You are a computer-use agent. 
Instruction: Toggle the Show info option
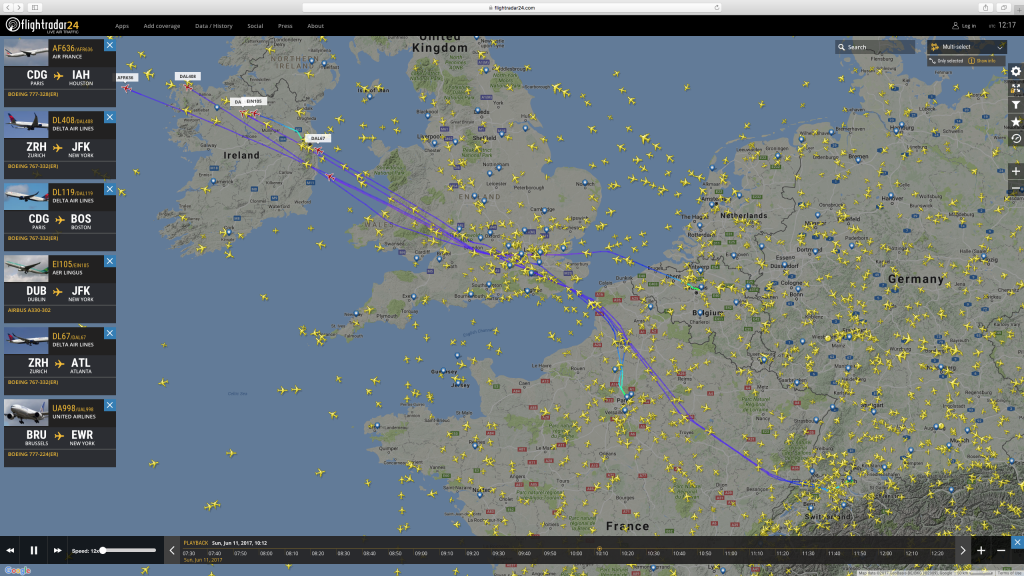pyautogui.click(x=982, y=61)
